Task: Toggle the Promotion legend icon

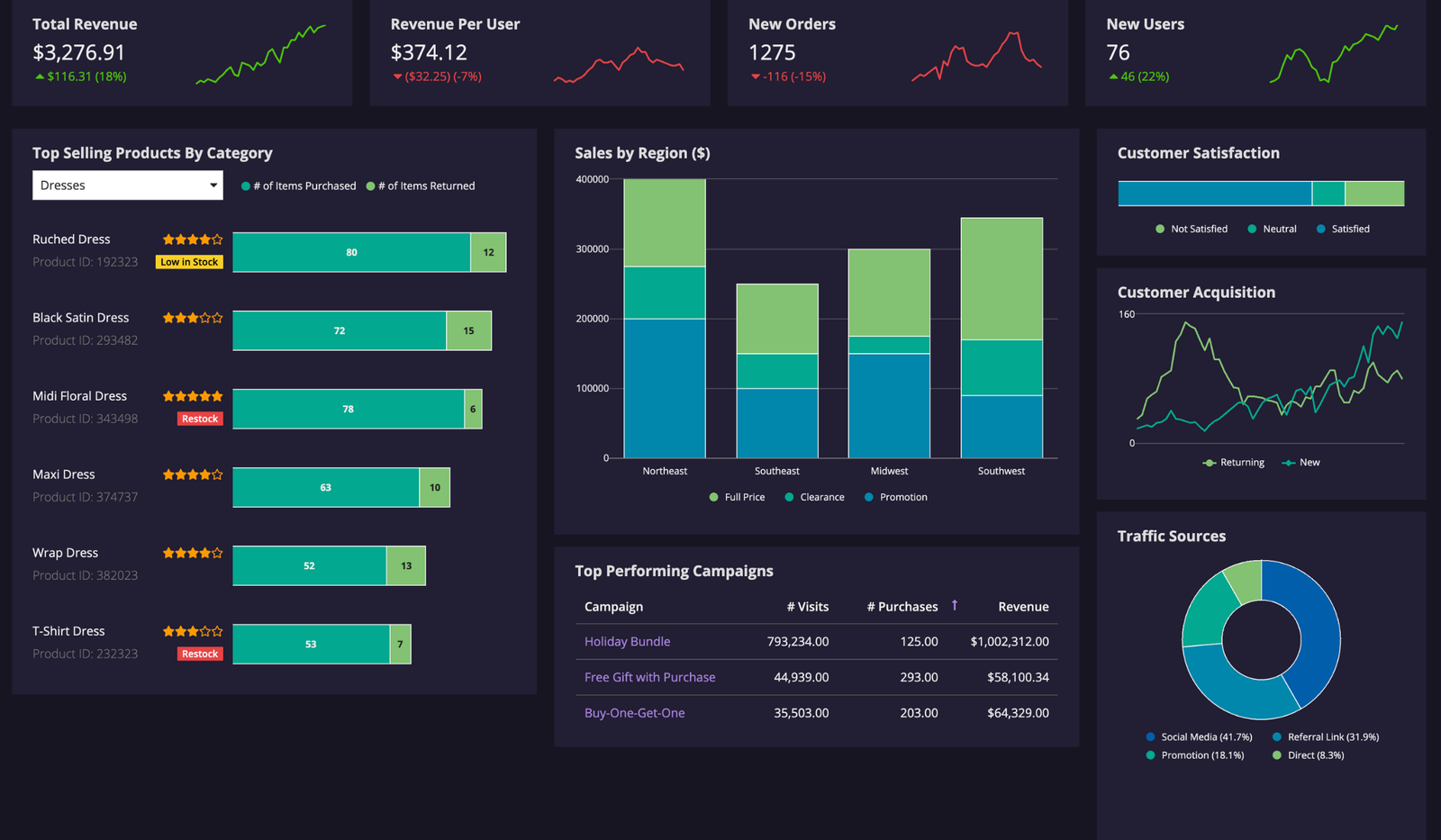Action: tap(869, 496)
